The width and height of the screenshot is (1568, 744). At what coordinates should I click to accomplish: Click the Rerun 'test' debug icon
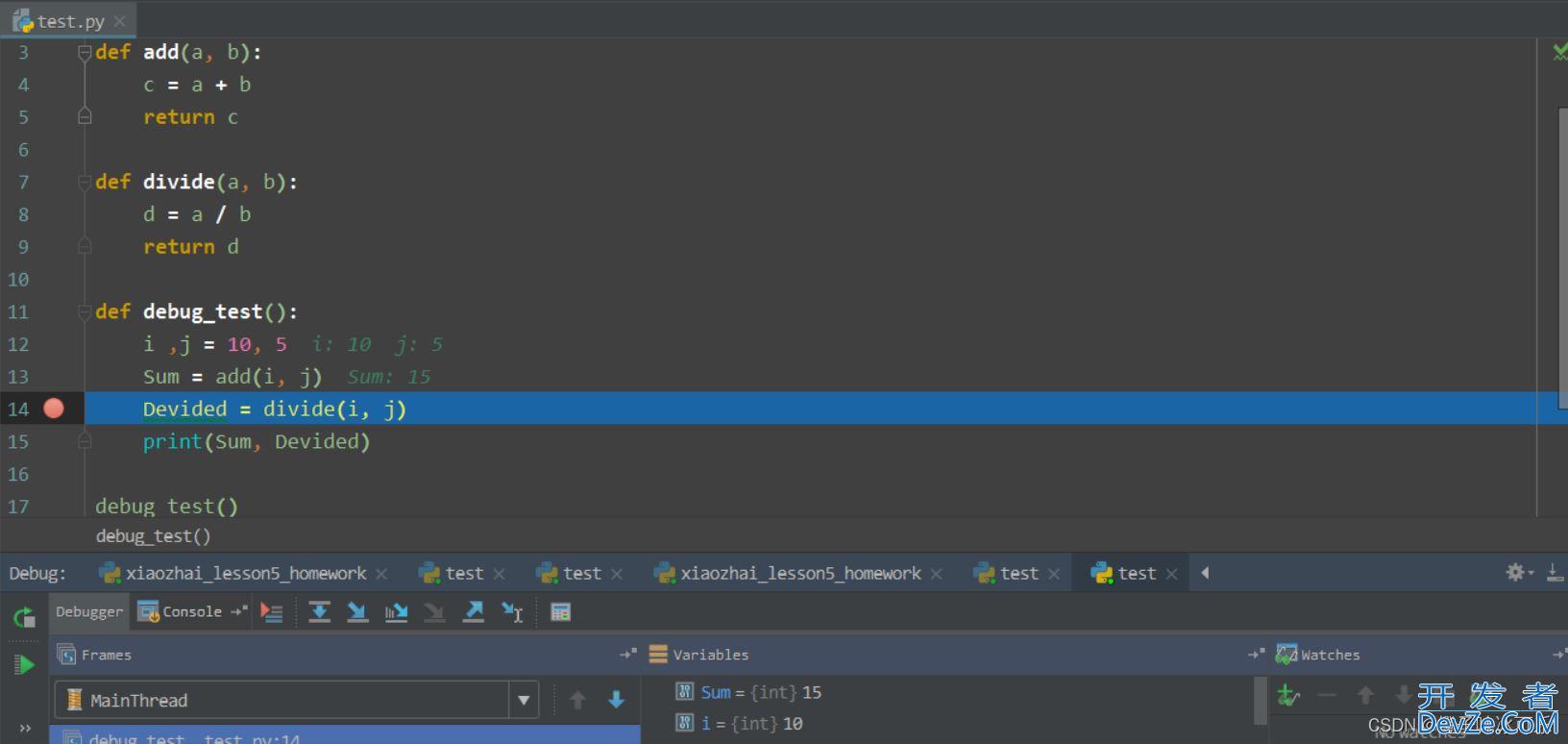point(24,617)
